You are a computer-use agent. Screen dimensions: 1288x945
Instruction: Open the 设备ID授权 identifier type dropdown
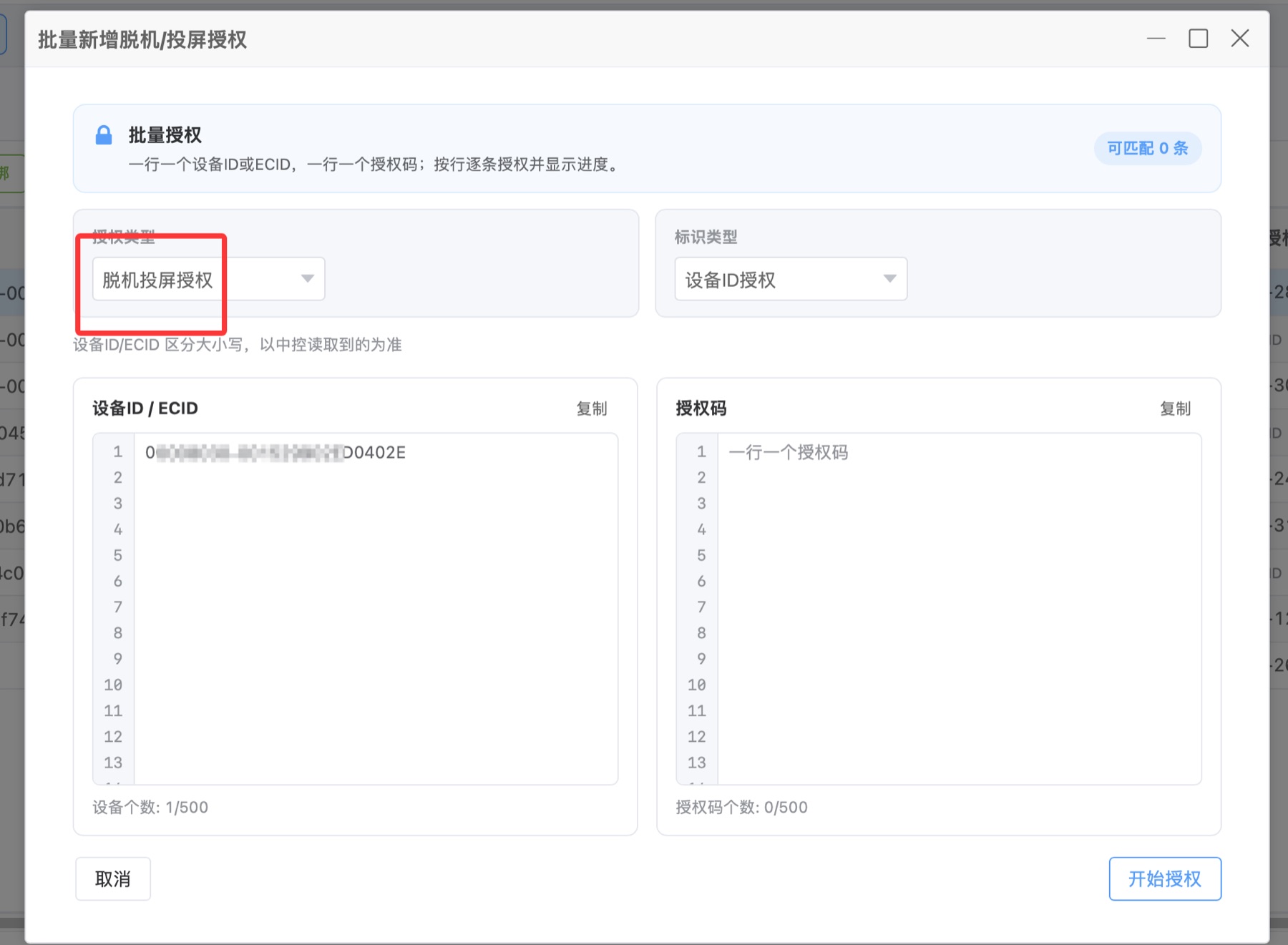(791, 279)
